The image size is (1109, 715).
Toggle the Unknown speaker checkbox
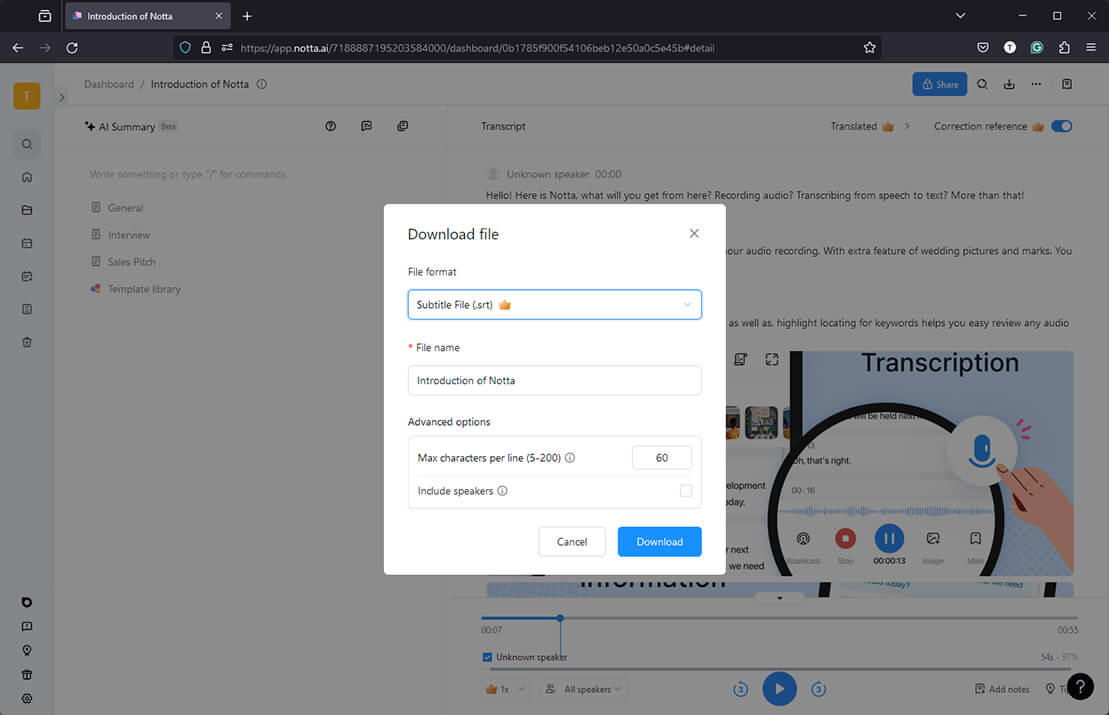point(487,657)
